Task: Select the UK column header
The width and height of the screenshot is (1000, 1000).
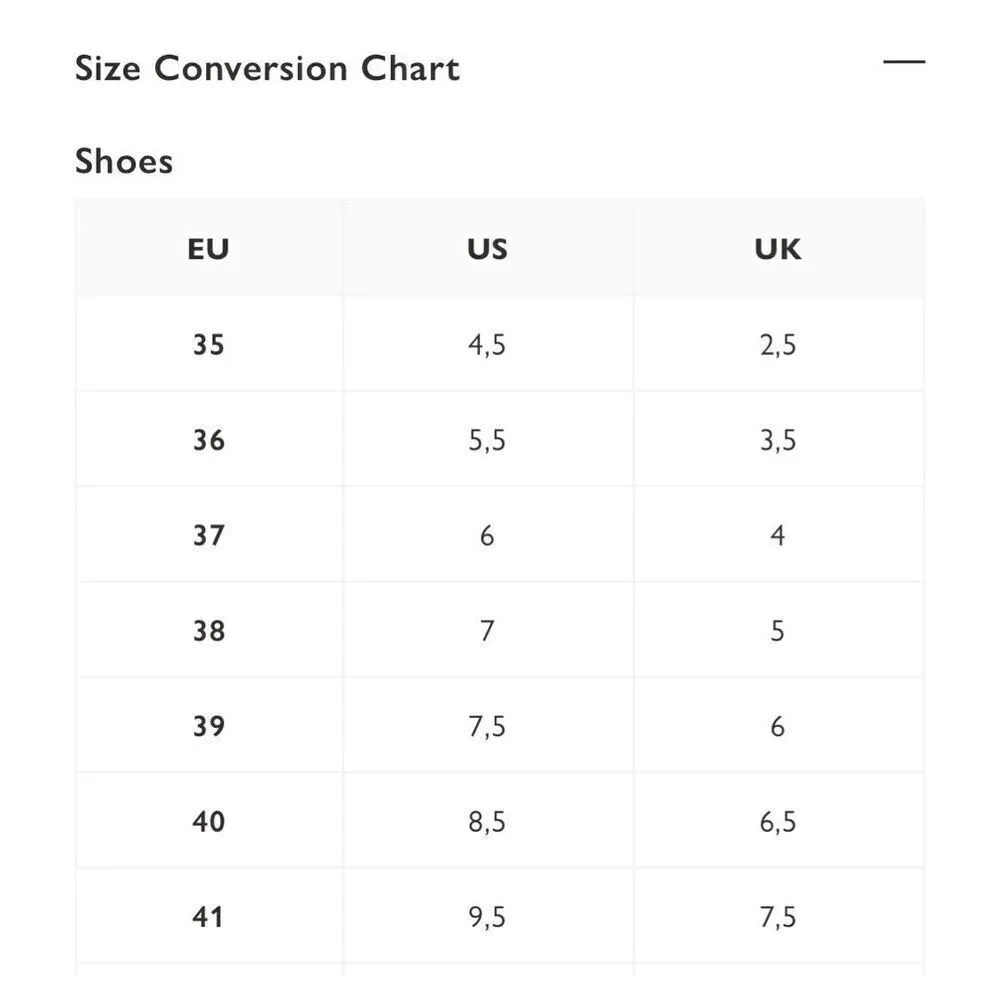Action: coord(778,249)
